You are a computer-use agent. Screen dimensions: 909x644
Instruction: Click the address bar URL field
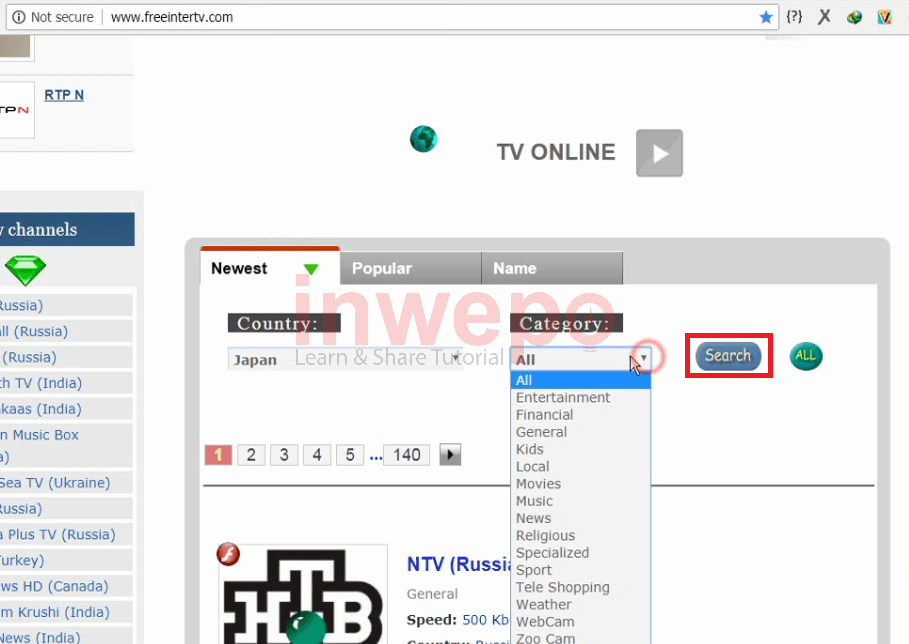point(429,17)
